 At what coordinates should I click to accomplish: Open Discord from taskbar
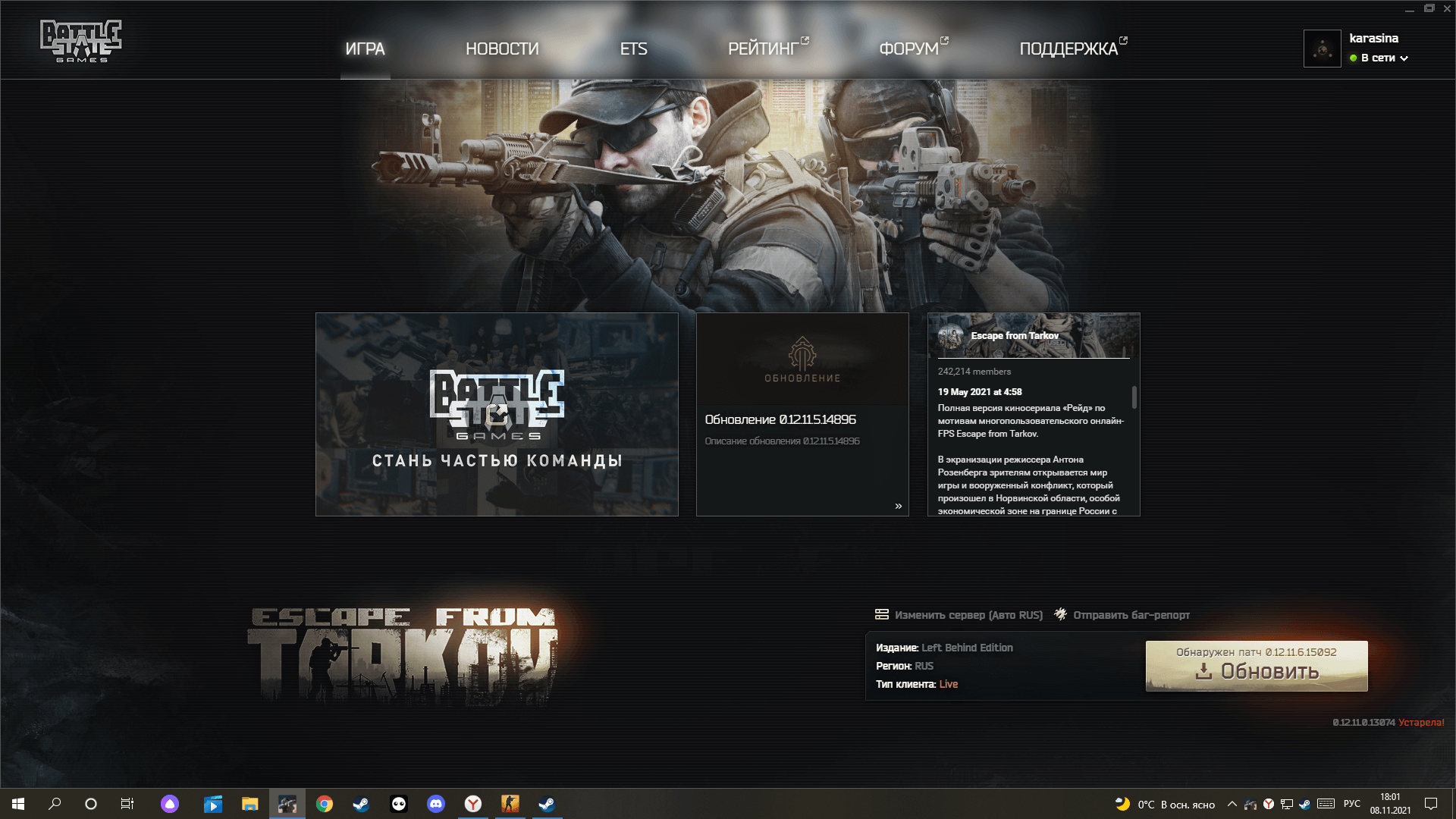click(436, 804)
